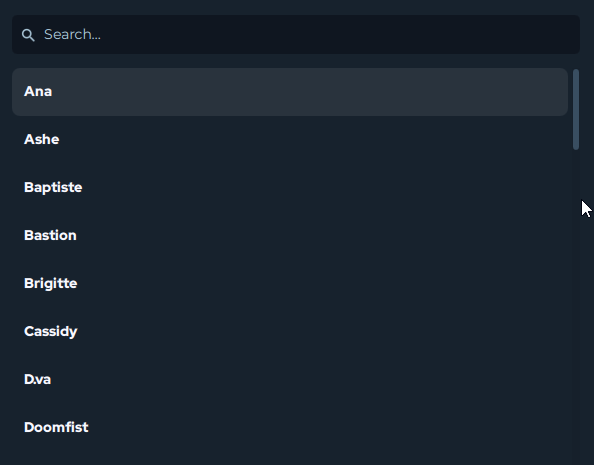Click the Doomfist row at the list bottom
This screenshot has height=465, width=594.
tap(290, 427)
